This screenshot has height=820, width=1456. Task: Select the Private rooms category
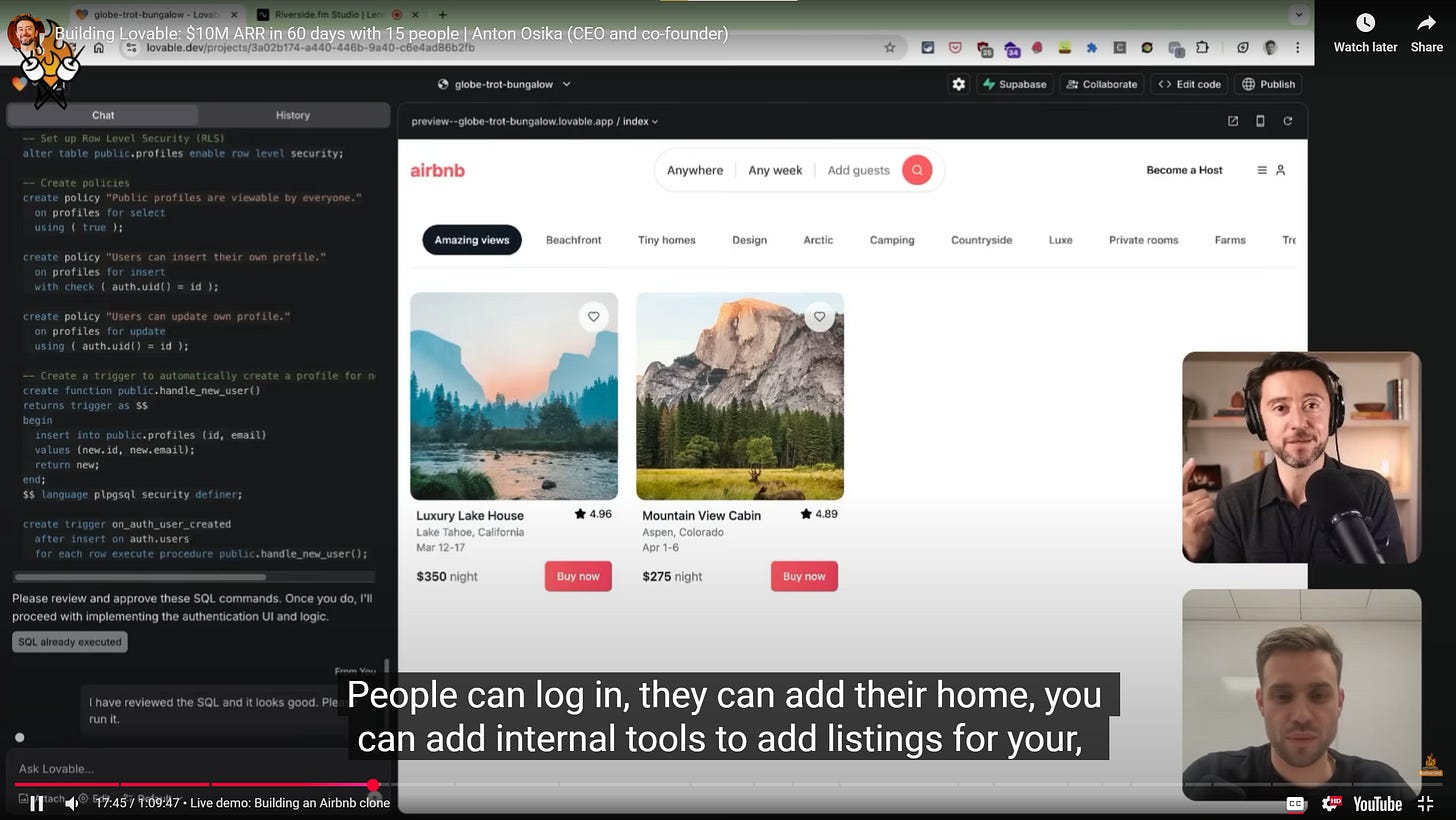[x=1144, y=240]
